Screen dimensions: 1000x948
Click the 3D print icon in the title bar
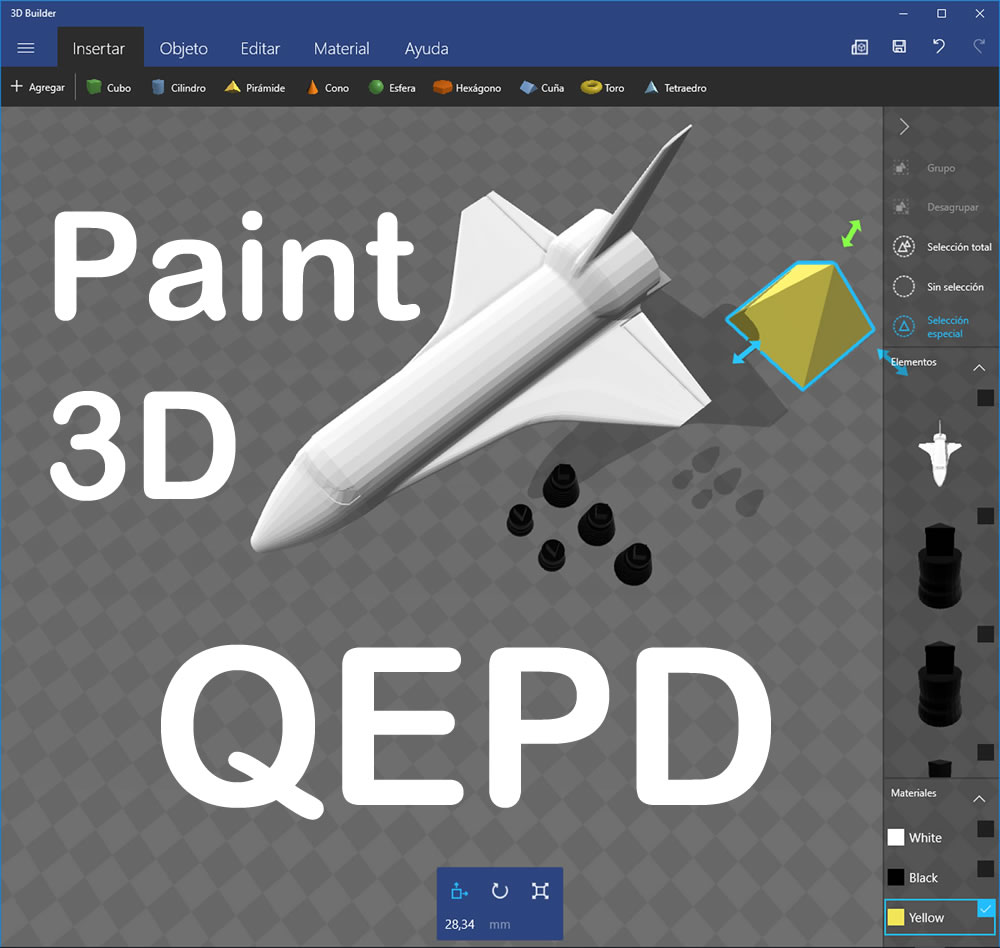pos(860,47)
